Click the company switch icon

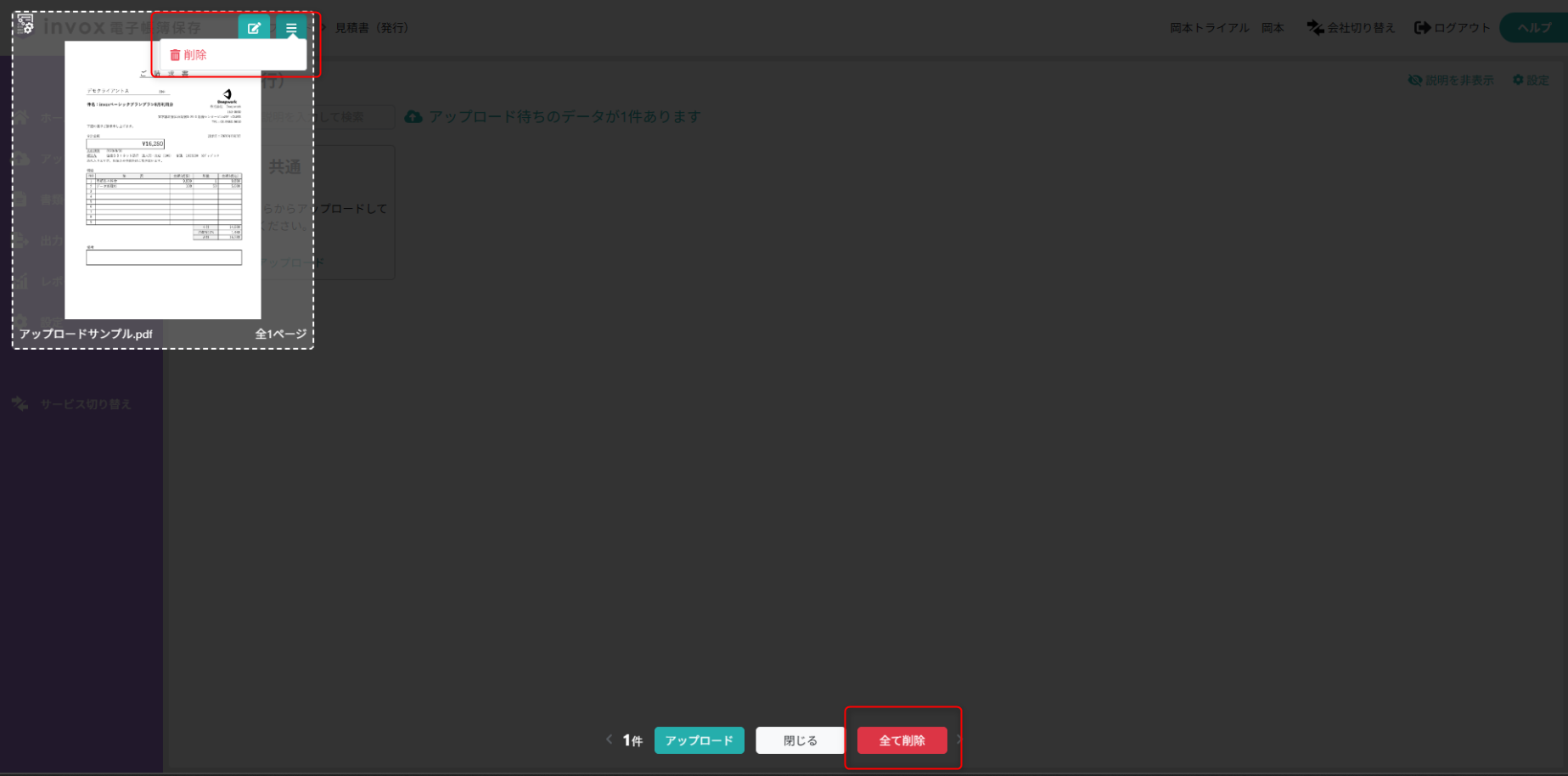pyautogui.click(x=1315, y=28)
